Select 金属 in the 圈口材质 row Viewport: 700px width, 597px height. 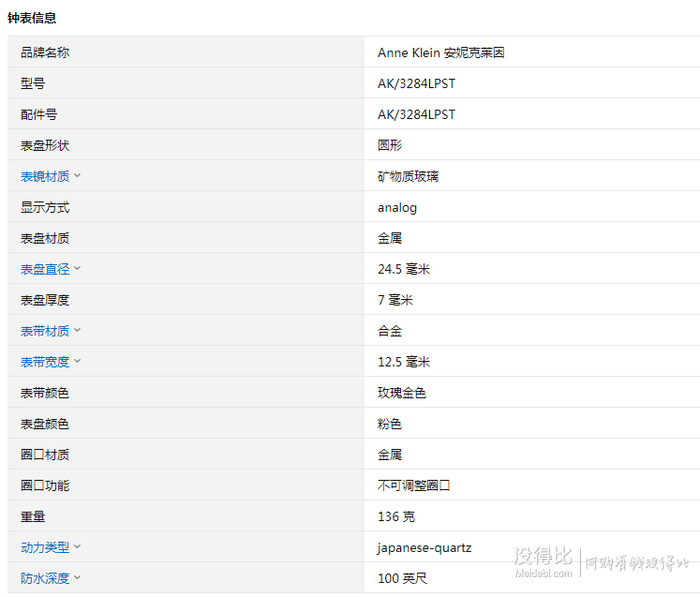pos(390,455)
